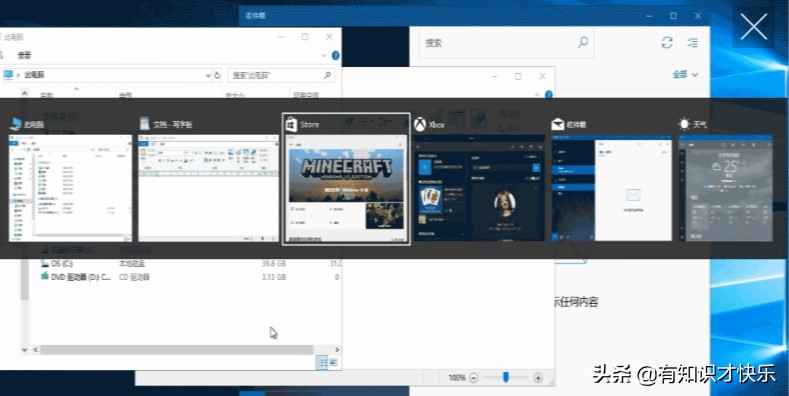Switch to large icons view in File Explorer
Image resolution: width=789 pixels, height=396 pixels.
[333, 362]
